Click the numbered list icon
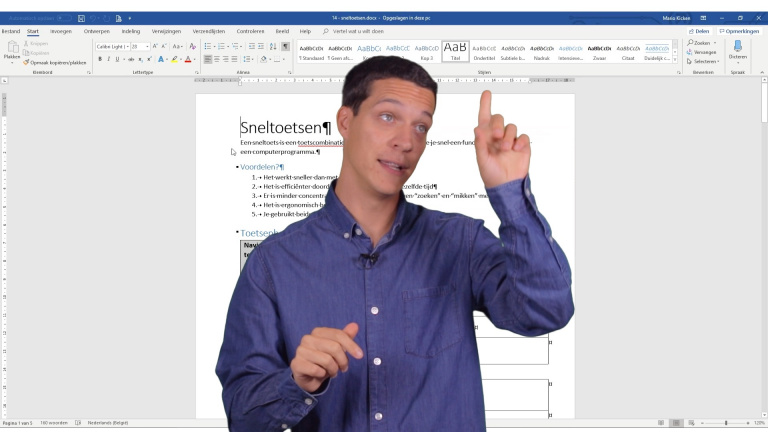768x432 pixels. [222, 46]
